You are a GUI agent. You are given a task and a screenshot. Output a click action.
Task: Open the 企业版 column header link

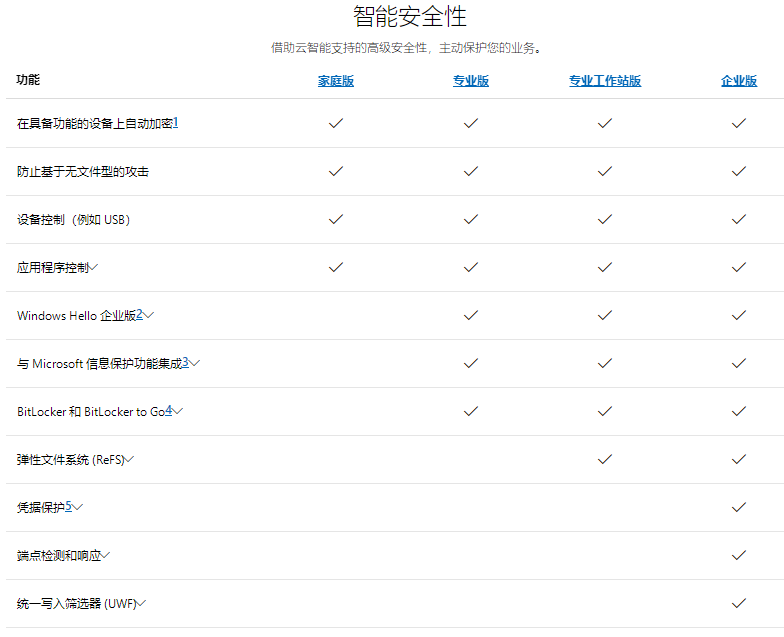point(738,81)
